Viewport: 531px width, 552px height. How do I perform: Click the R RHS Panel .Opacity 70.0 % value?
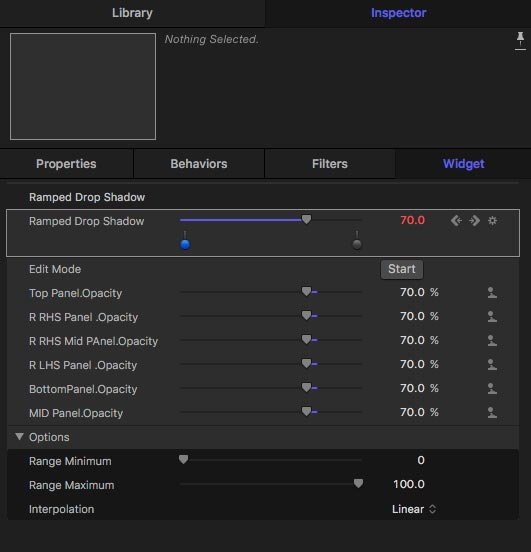coord(419,316)
